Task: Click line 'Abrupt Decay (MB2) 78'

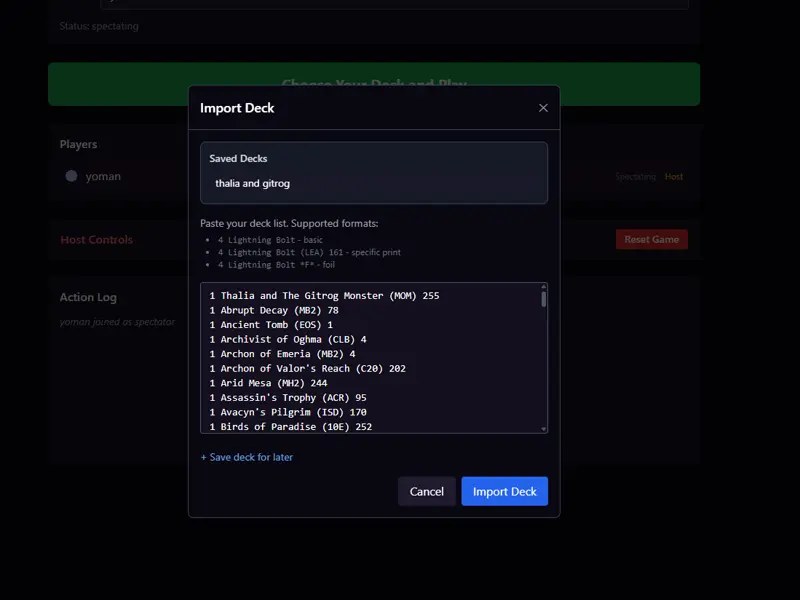Action: coord(273,310)
